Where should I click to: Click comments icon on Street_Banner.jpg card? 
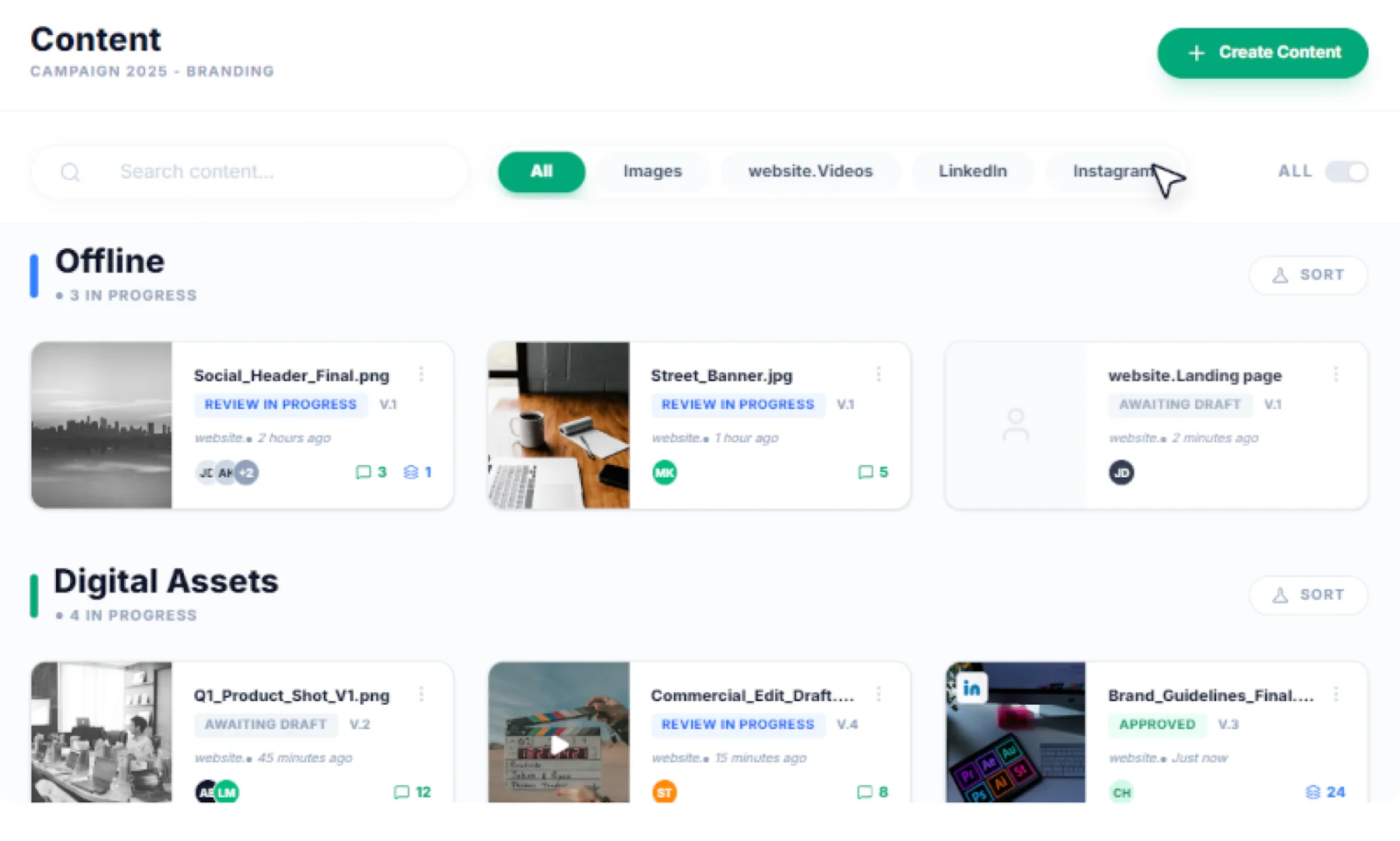click(865, 472)
